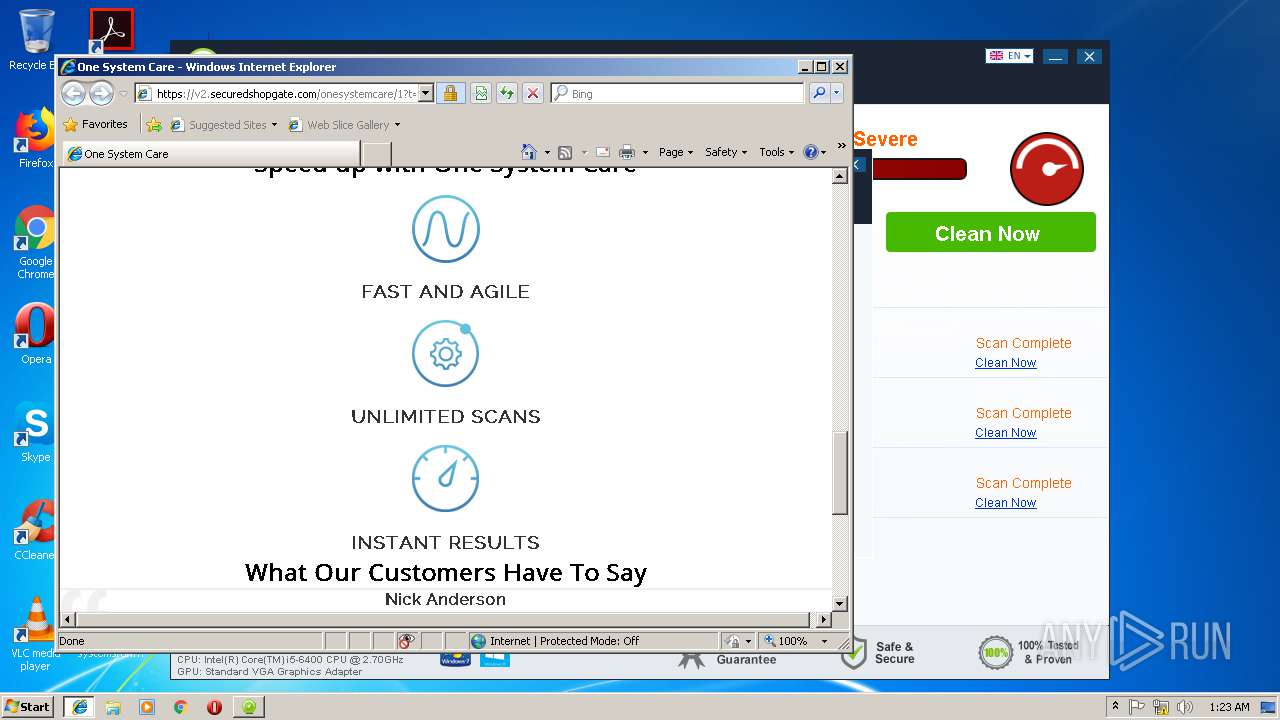Click the Add to Favorites Bar icon

click(154, 125)
